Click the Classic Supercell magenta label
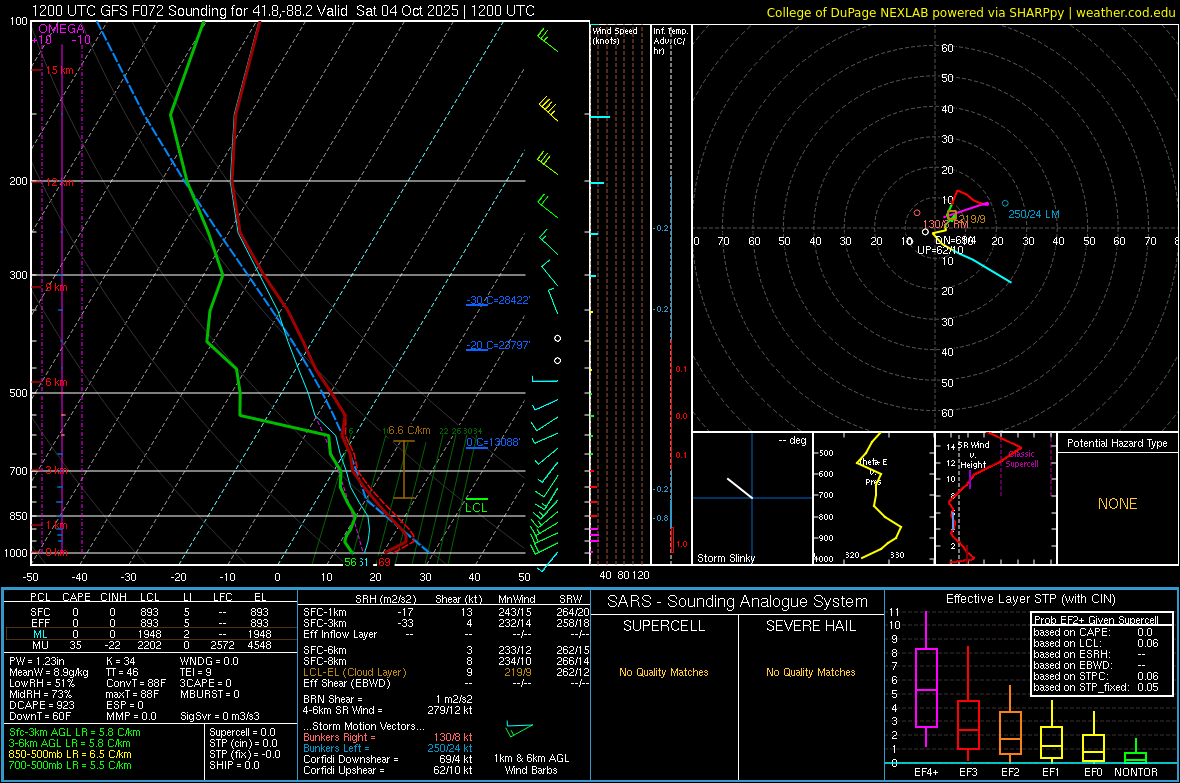Viewport: 1180px width, 783px height. point(1022,459)
